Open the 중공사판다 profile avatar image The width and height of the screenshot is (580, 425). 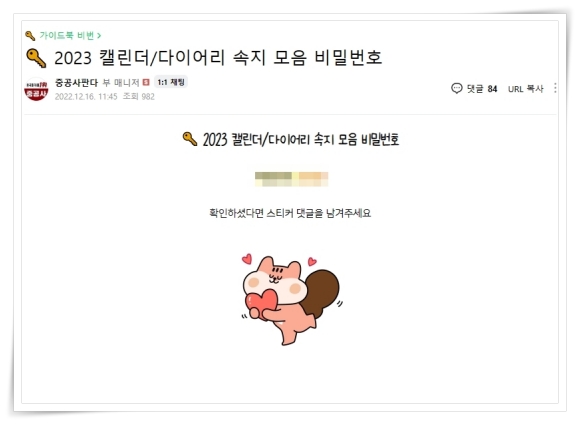[36, 89]
